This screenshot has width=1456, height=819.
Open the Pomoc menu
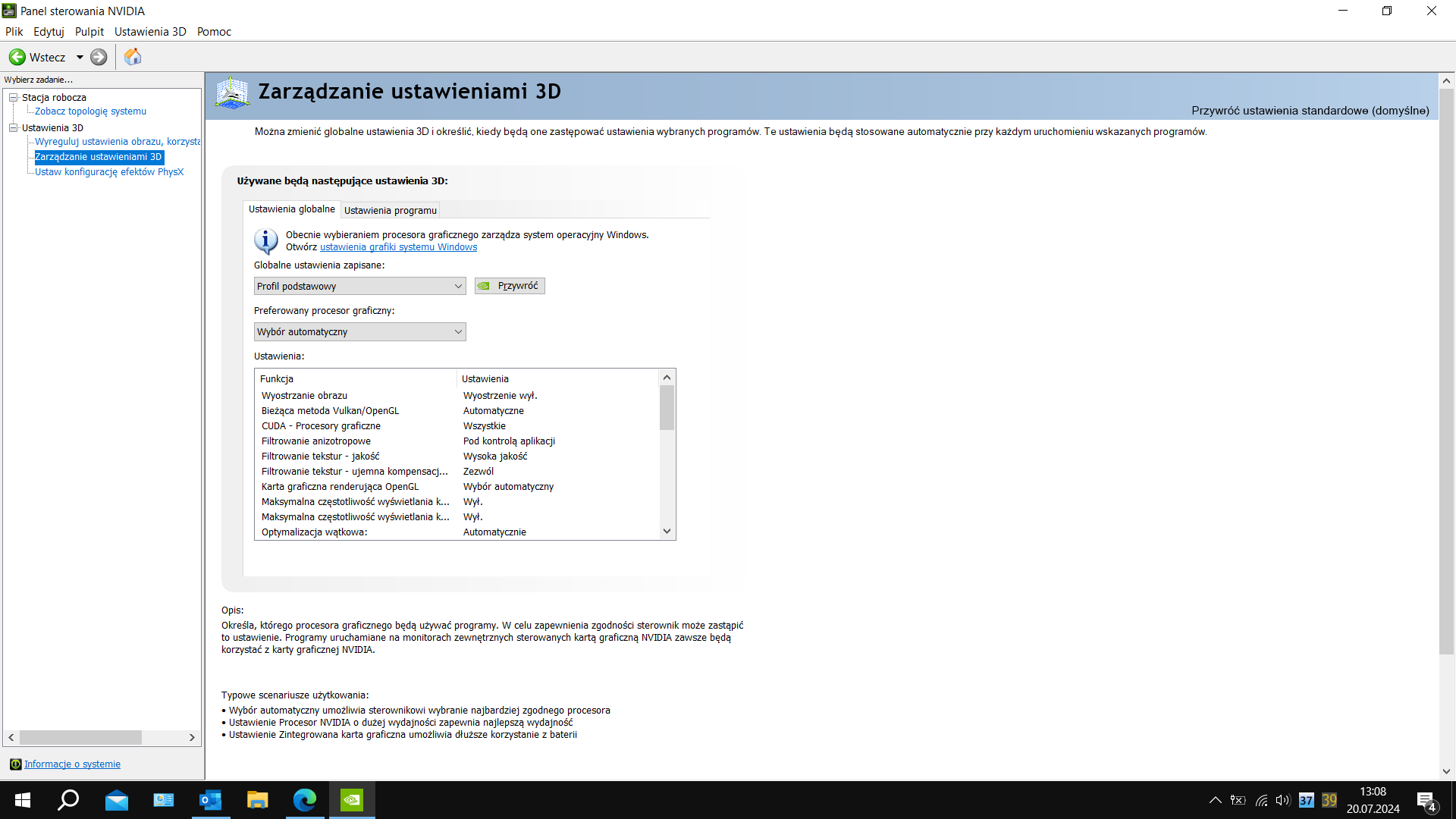[x=214, y=31]
